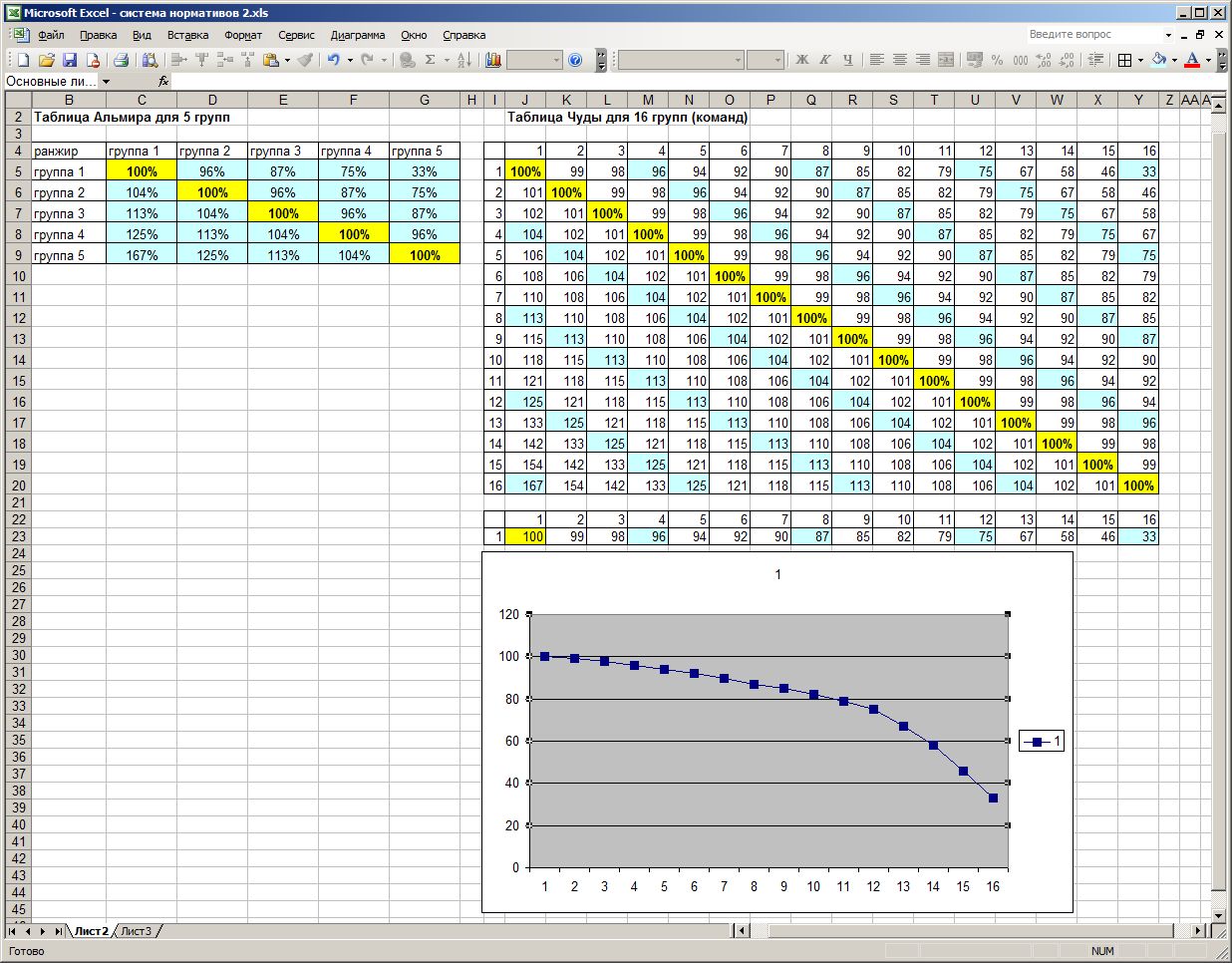
Task: Open Excel Help question mark icon
Action: point(575,60)
